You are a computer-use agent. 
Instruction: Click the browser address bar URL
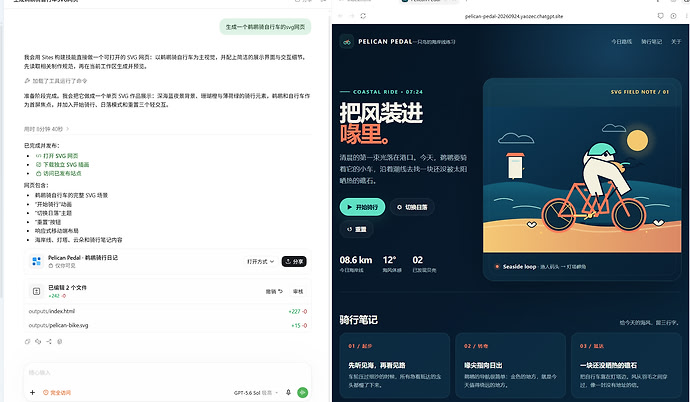pyautogui.click(x=514, y=16)
